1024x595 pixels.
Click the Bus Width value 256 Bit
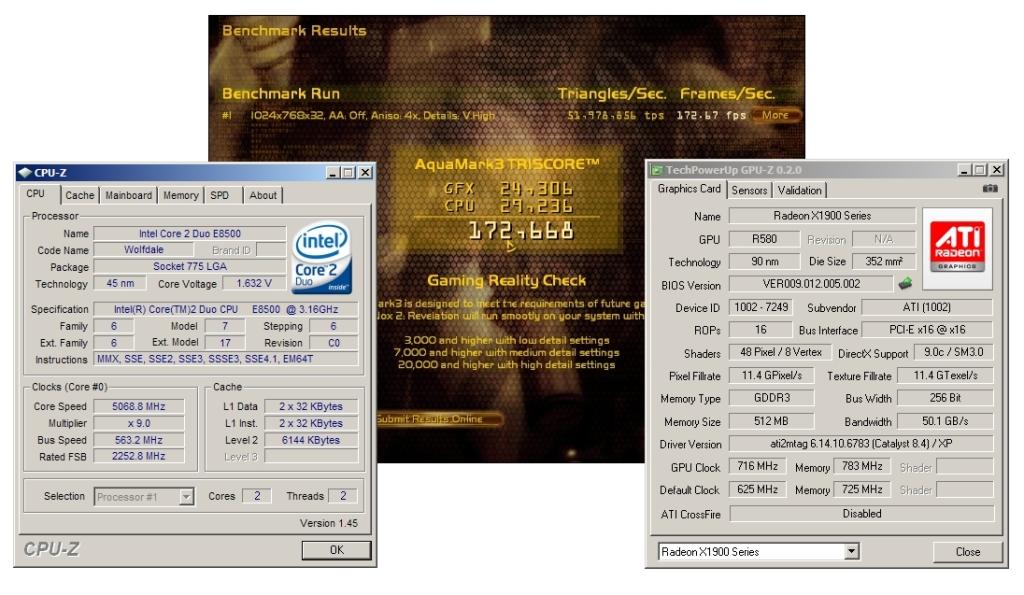point(945,398)
